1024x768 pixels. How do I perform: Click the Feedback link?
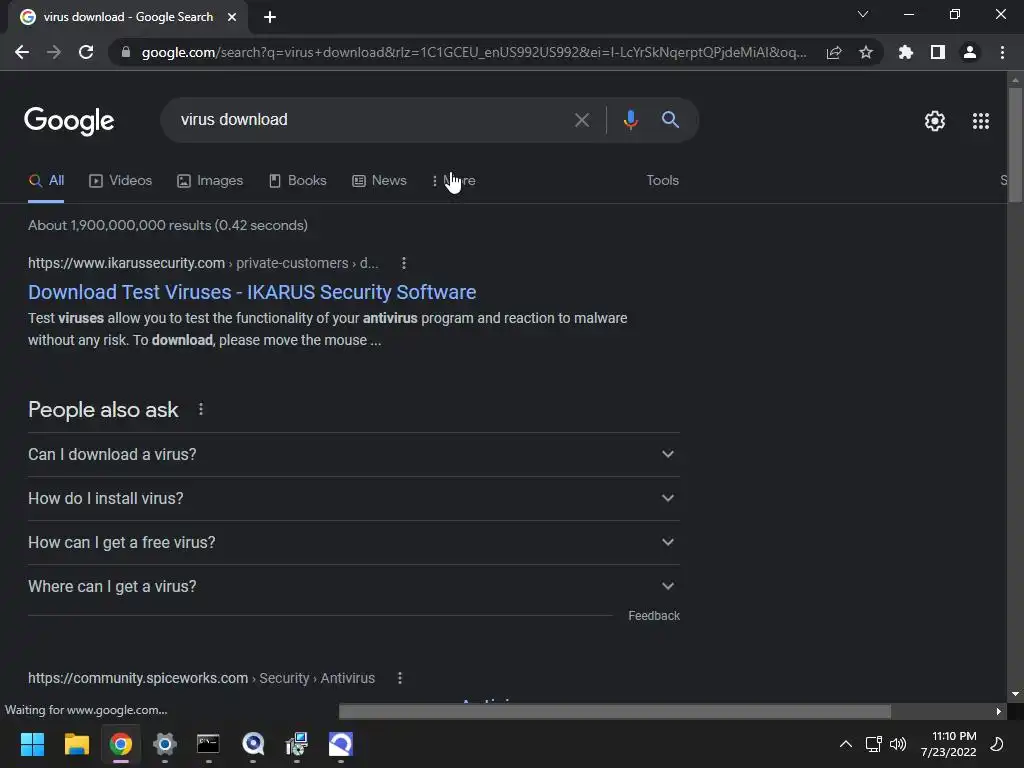[654, 616]
